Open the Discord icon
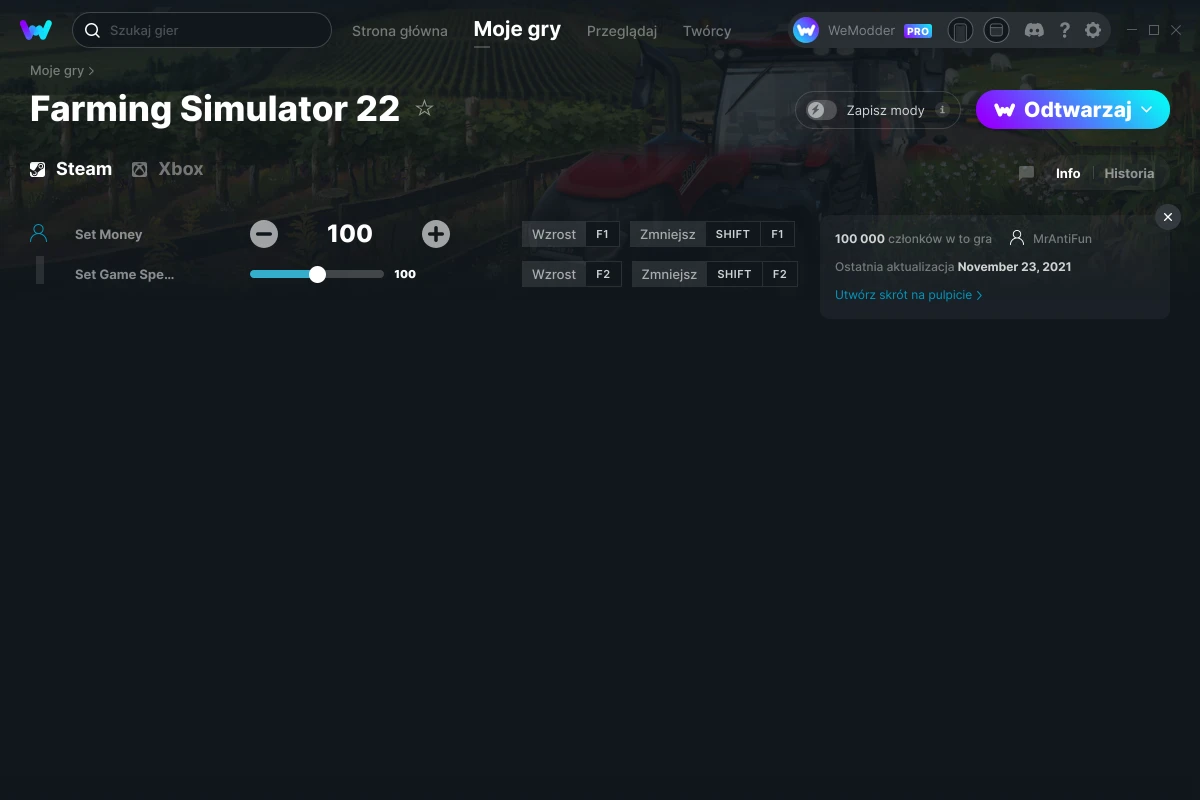Screen dimensions: 1200x800 1034,30
